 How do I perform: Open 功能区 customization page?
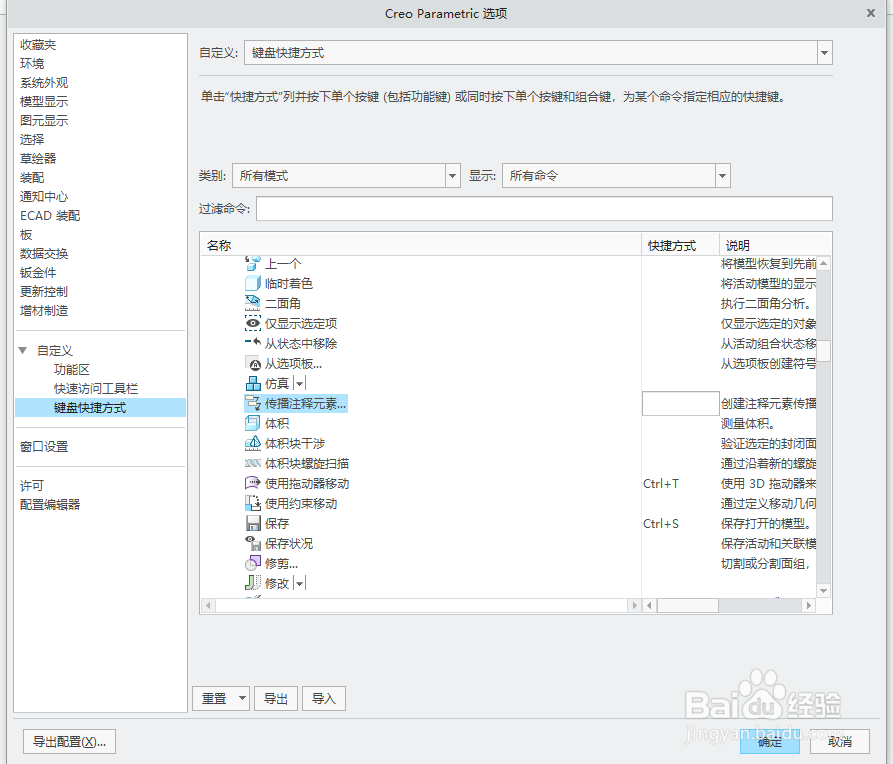tap(72, 369)
